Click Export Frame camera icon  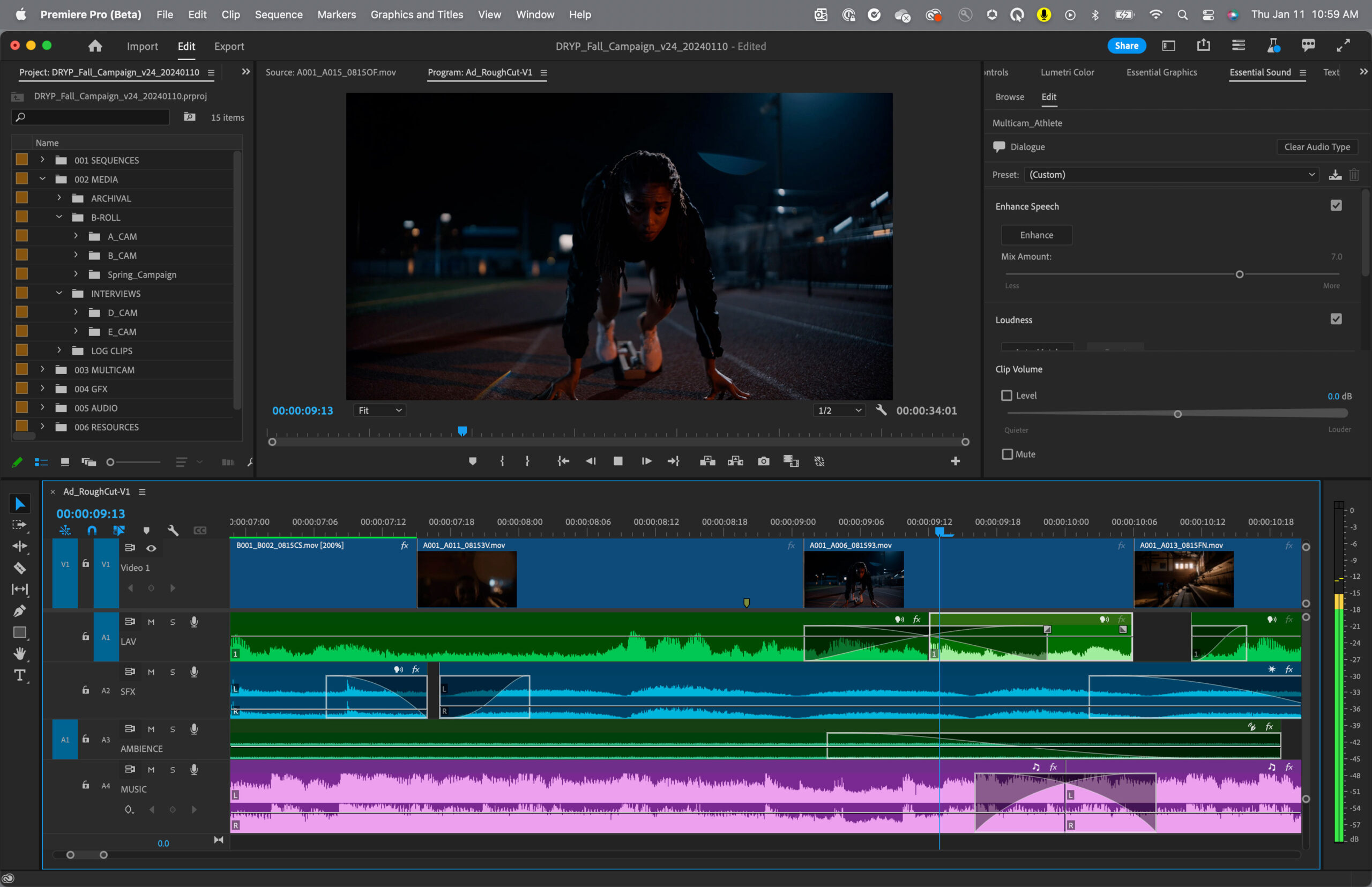(763, 461)
